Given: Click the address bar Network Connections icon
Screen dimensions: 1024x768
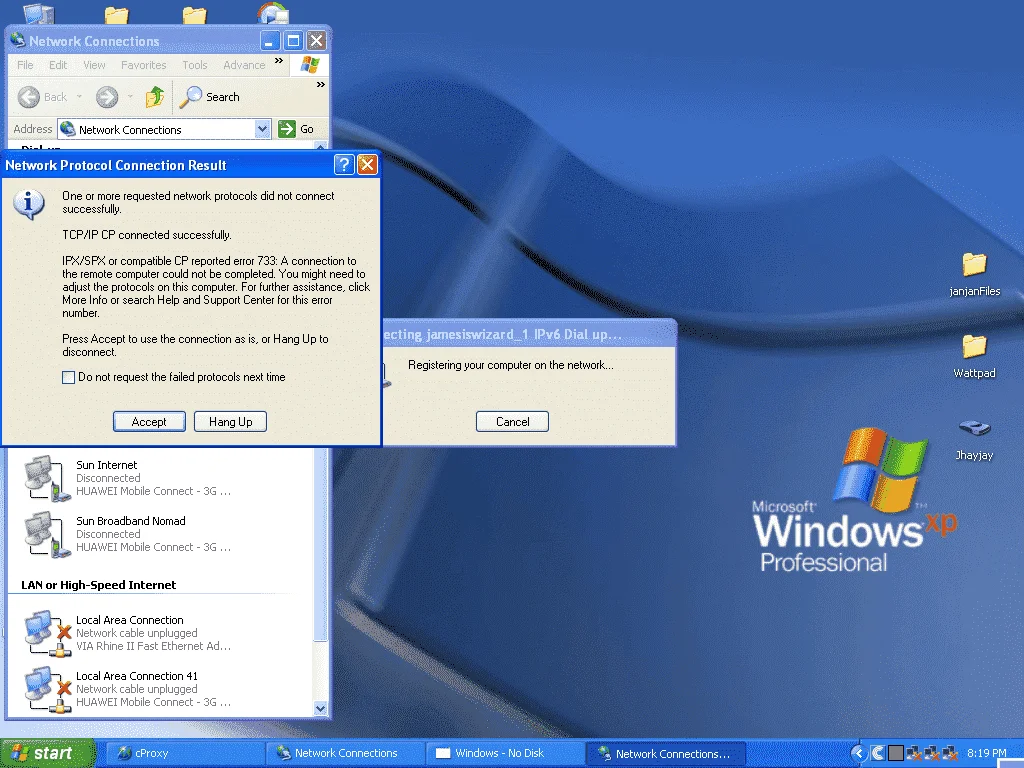Looking at the screenshot, I should pos(67,129).
